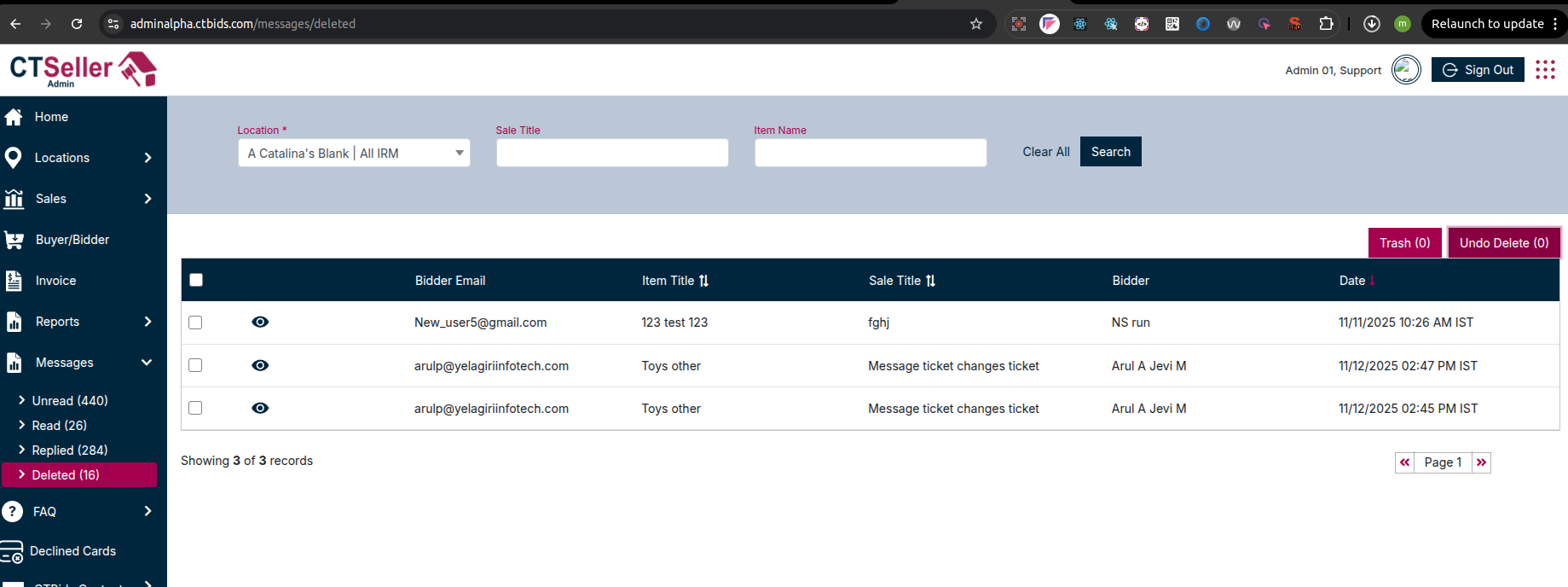Open the Unread (440) messages list
Screen dimensions: 1568x587
[x=70, y=400]
